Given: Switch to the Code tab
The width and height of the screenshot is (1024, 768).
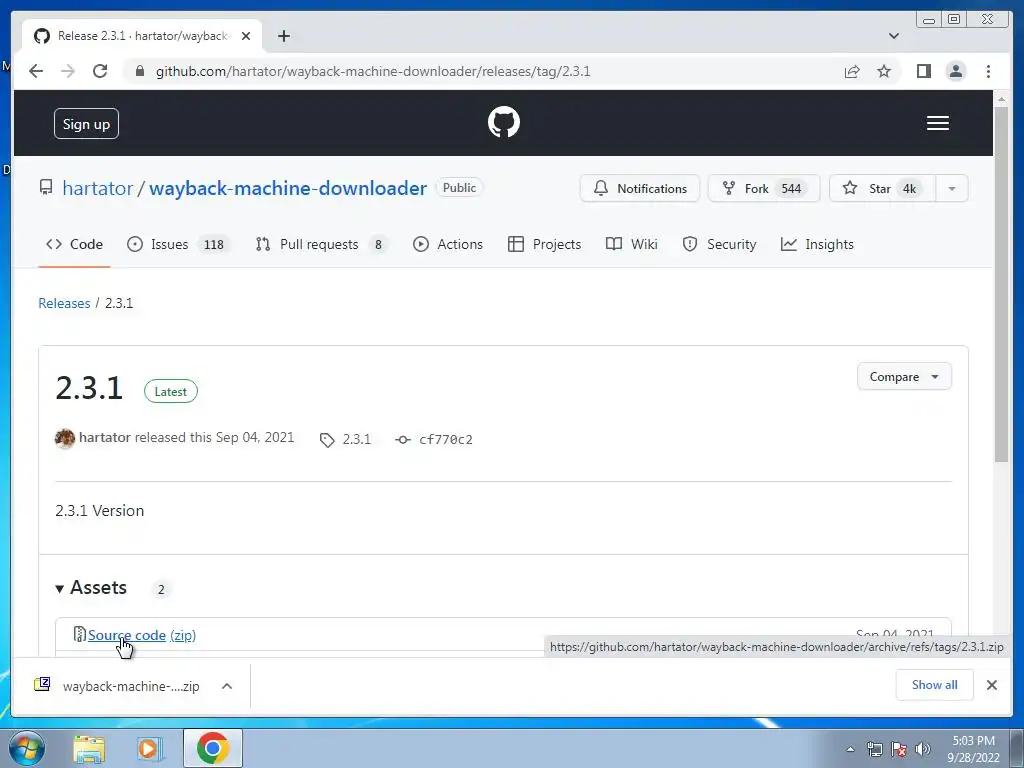Looking at the screenshot, I should tap(74, 244).
